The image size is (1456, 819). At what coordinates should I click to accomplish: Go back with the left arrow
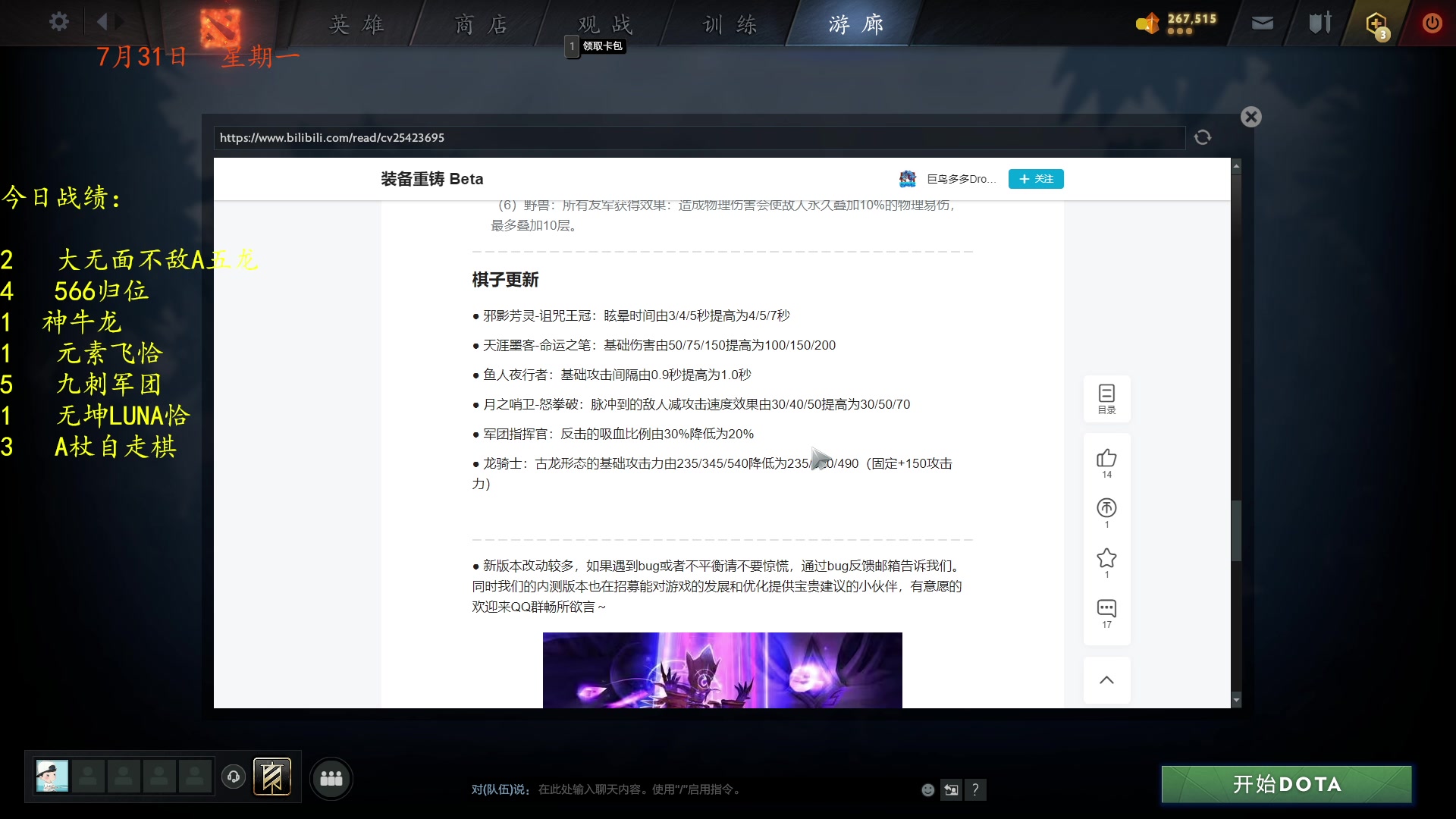[102, 22]
